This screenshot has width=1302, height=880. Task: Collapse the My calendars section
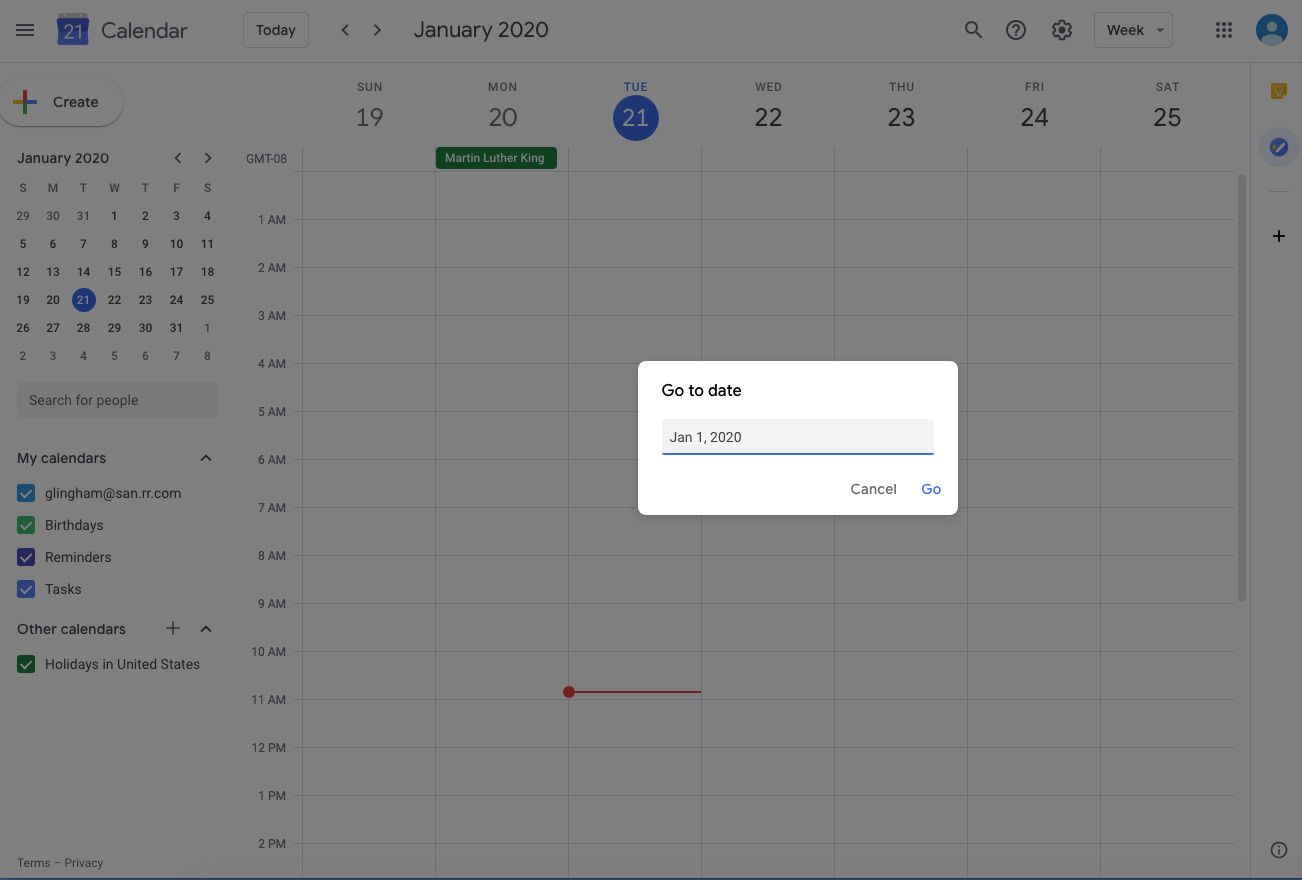206,458
